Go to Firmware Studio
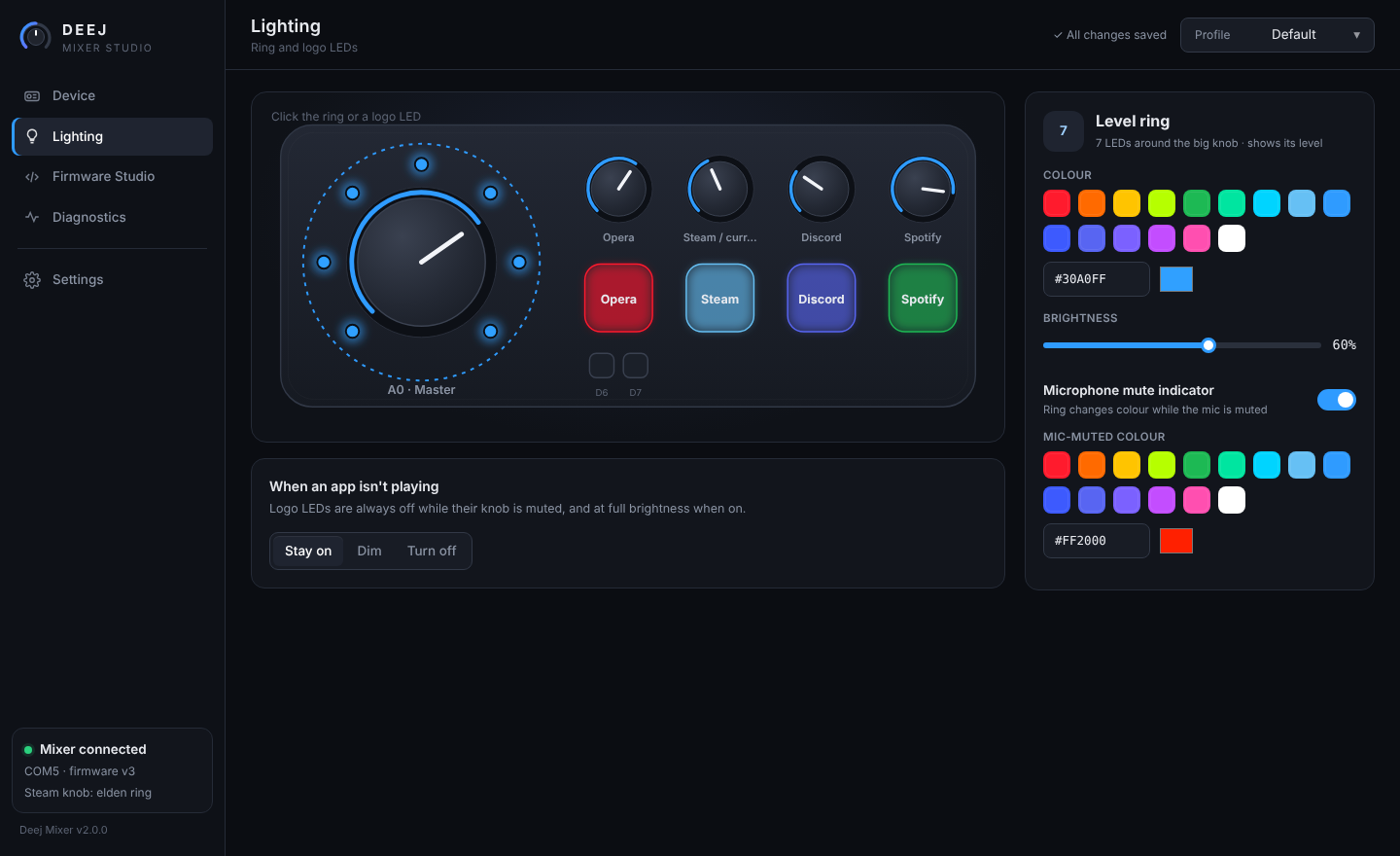This screenshot has width=1400, height=856. coord(112,176)
